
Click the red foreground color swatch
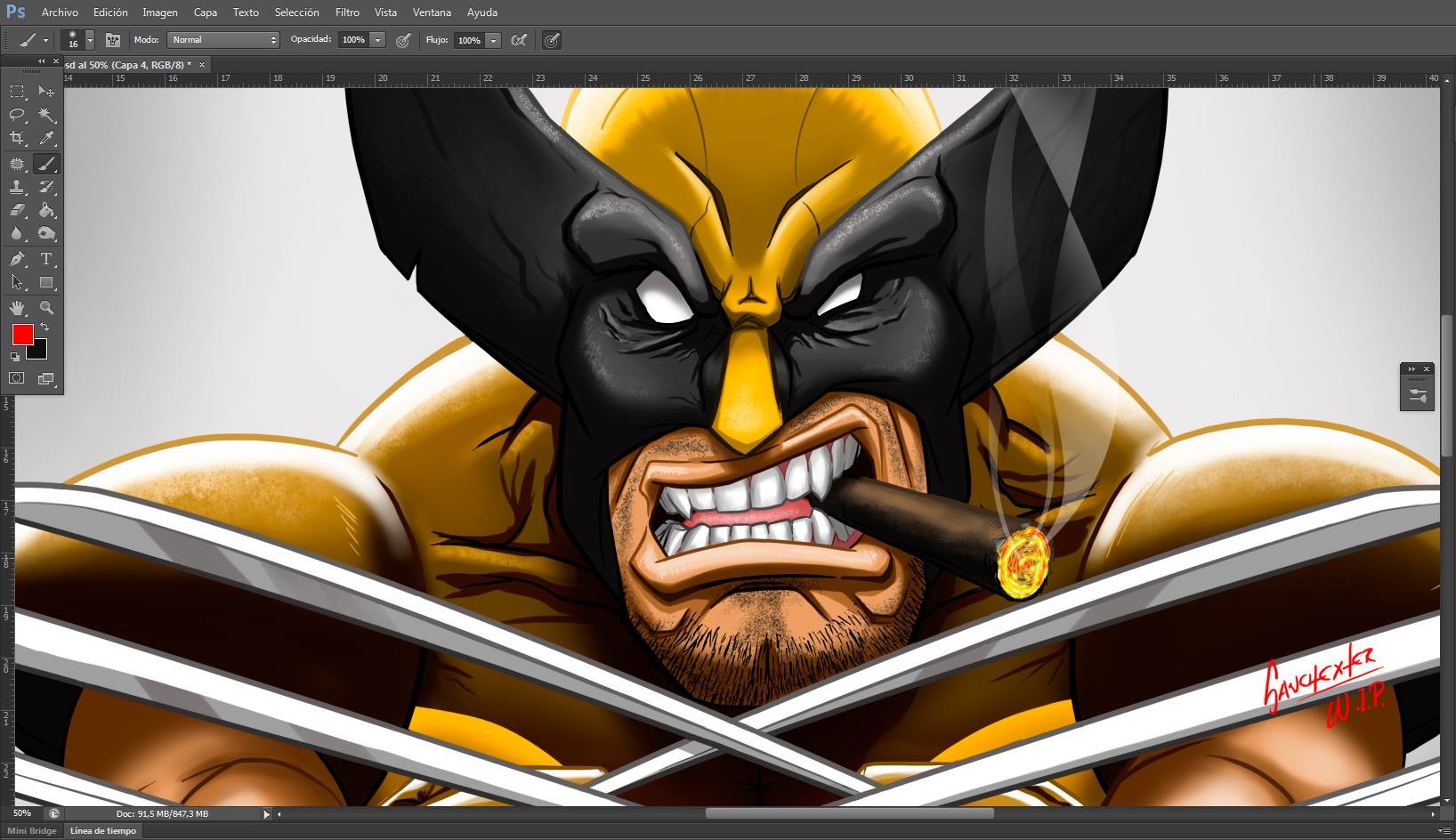22,335
